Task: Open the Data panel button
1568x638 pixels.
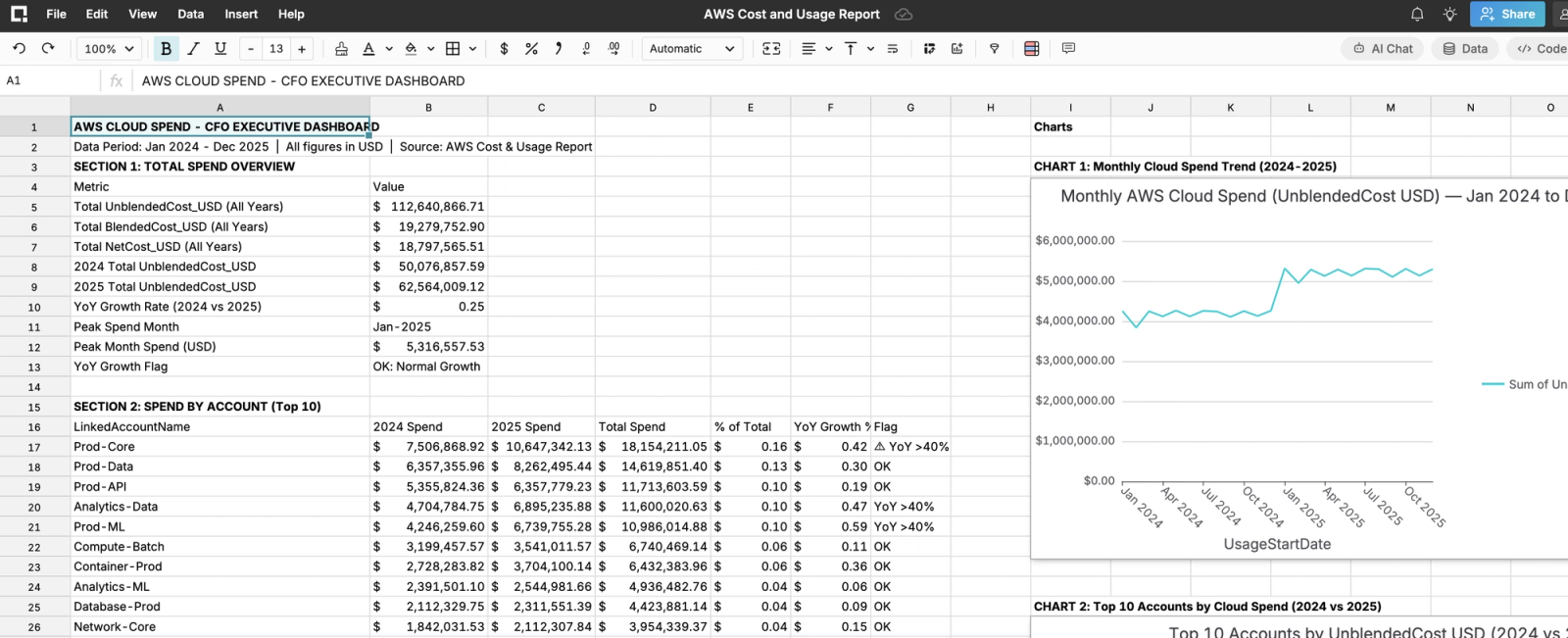Action: pyautogui.click(x=1465, y=48)
